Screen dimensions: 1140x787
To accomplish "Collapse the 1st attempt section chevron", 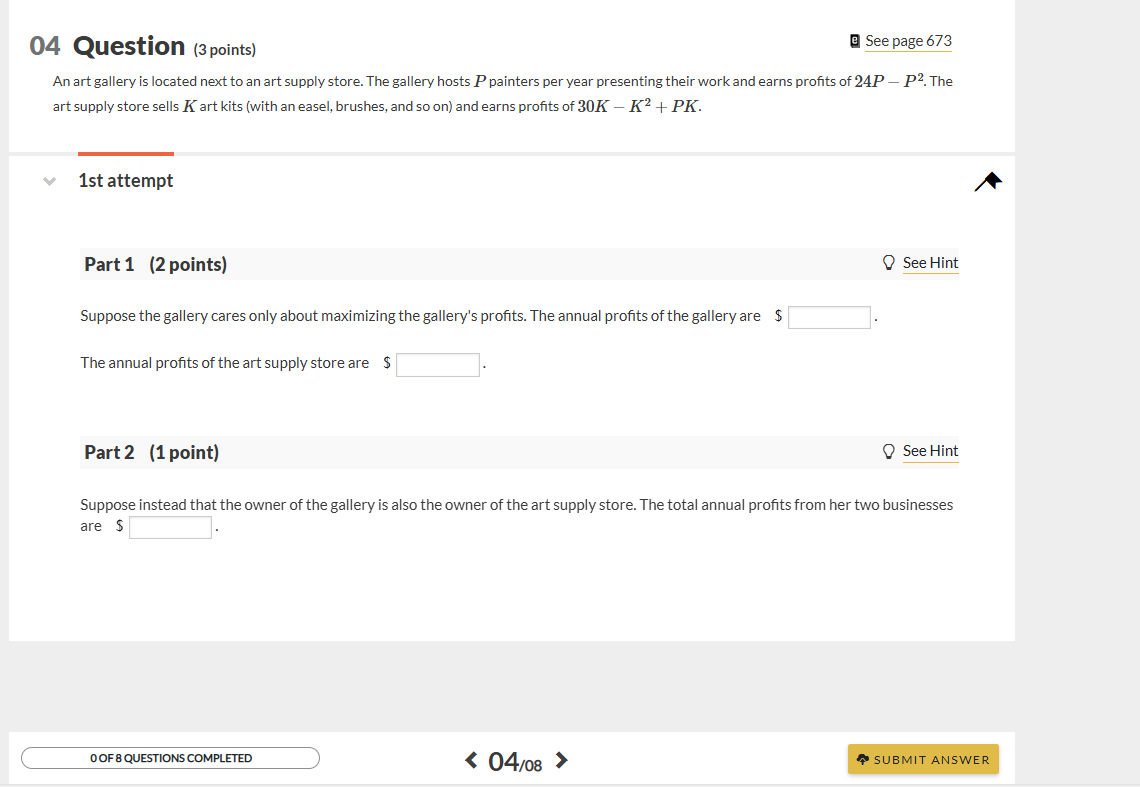I will pos(48,181).
